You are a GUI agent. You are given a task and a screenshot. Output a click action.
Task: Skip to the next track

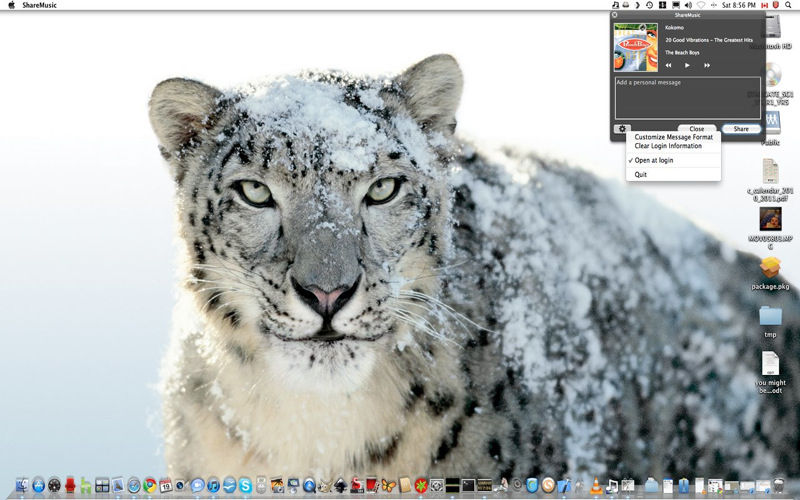tap(707, 65)
